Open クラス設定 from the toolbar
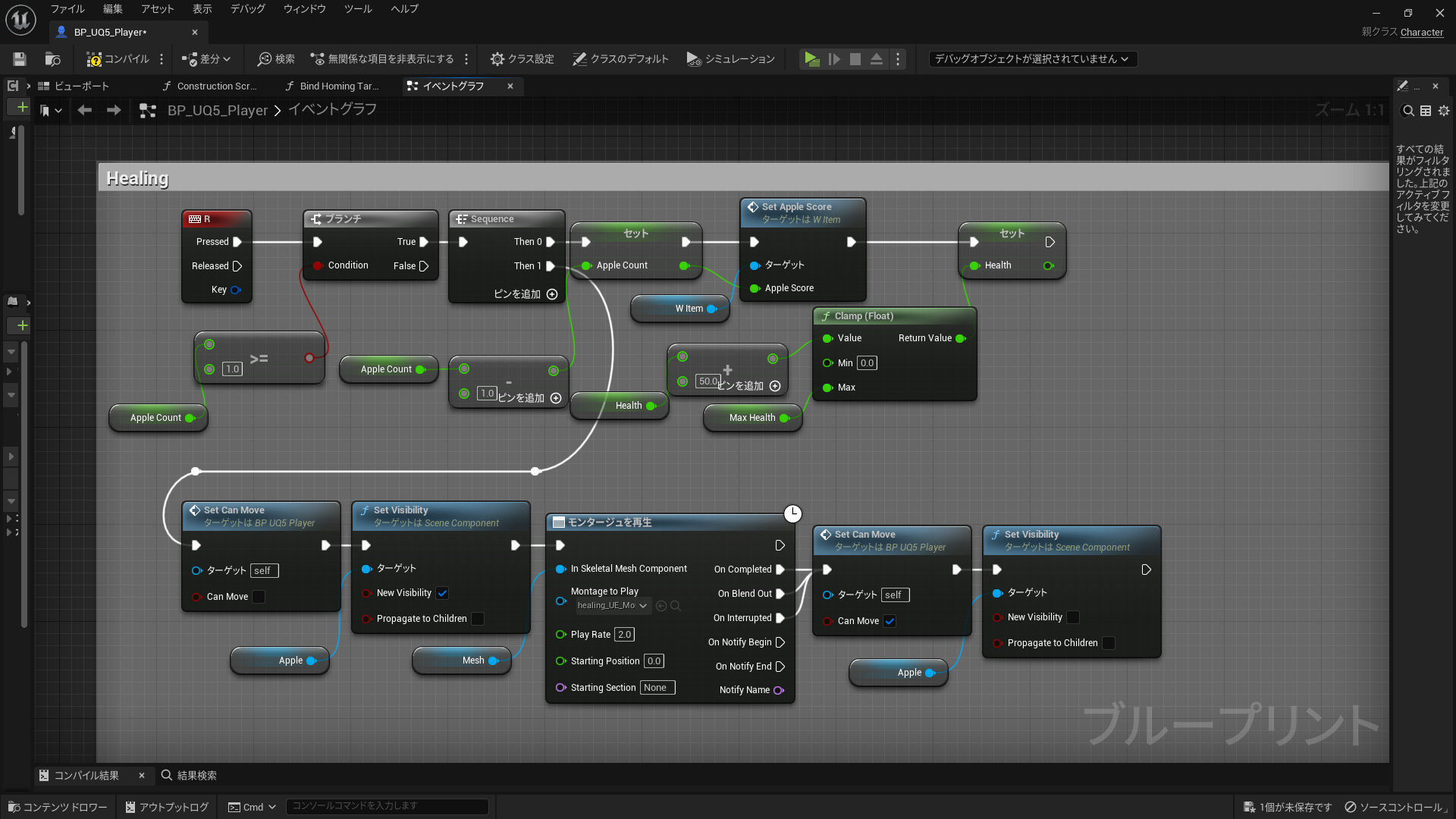The image size is (1456, 819). pyautogui.click(x=522, y=59)
